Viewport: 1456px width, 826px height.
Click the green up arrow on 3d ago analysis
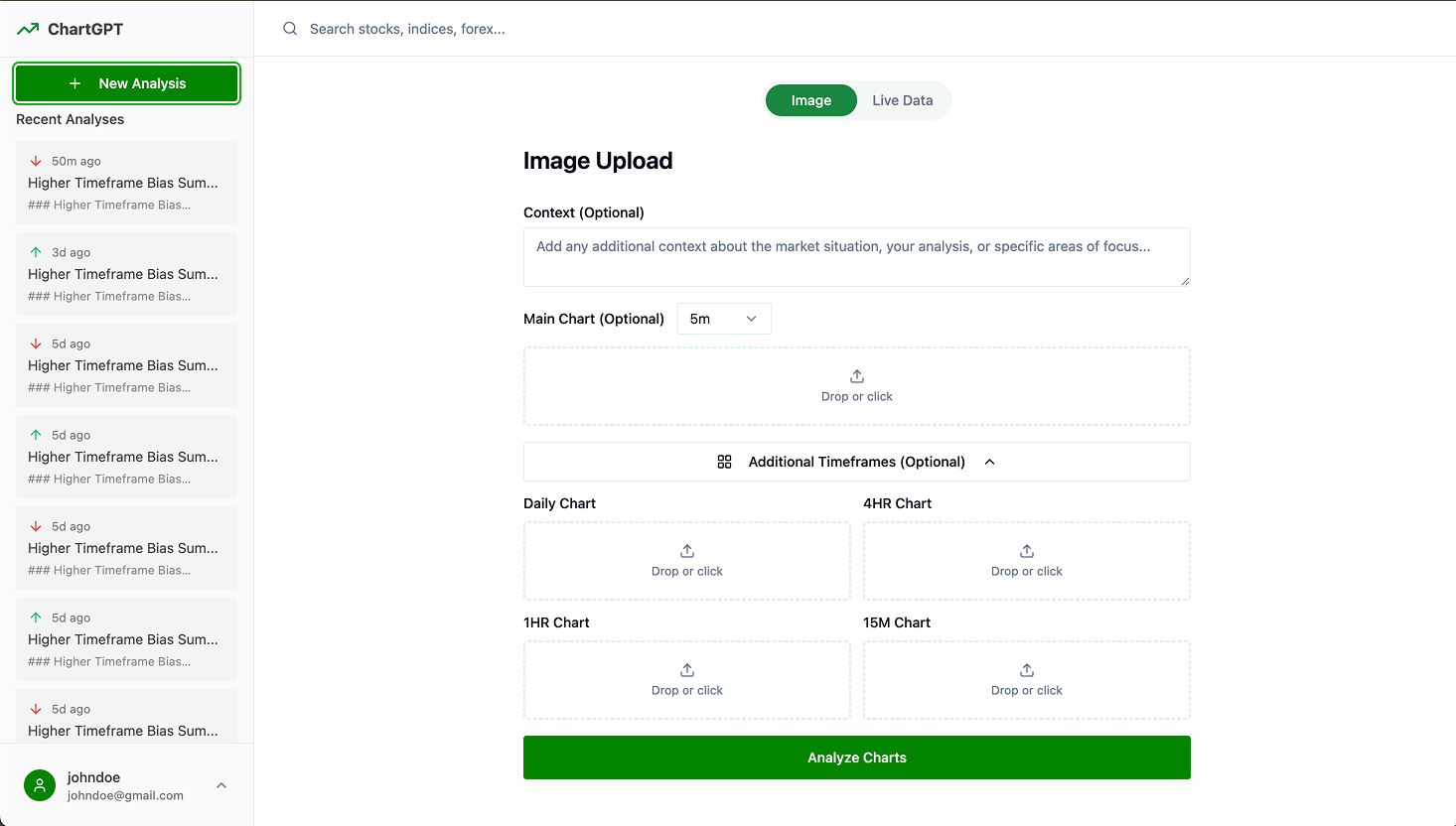(x=36, y=252)
